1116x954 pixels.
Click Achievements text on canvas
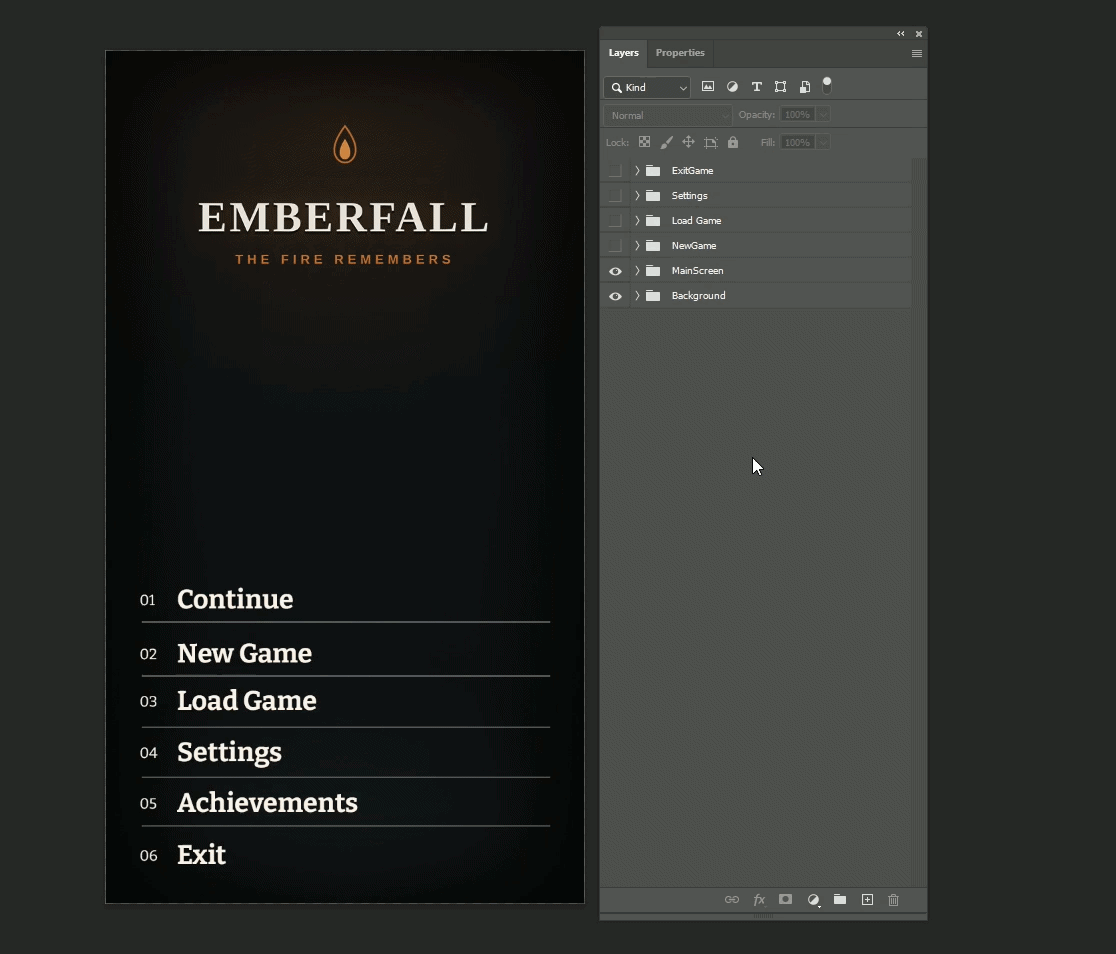(268, 802)
